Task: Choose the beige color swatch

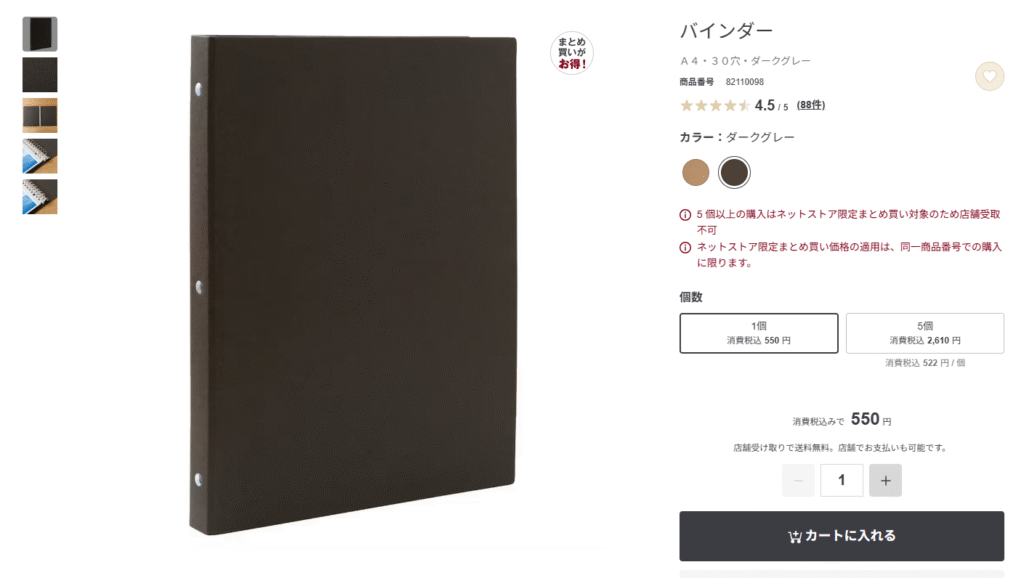Action: 696,172
